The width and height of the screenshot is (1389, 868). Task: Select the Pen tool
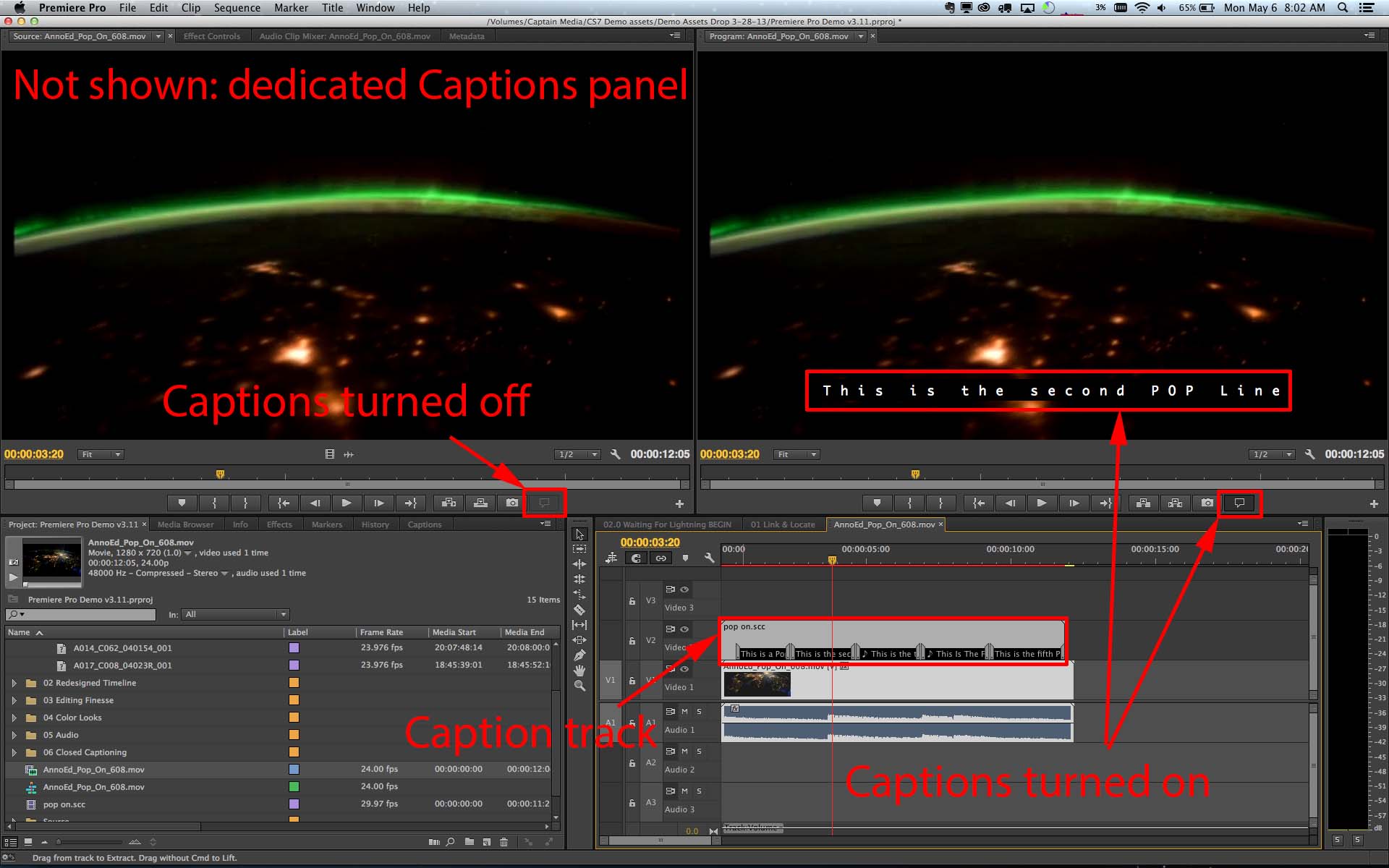tap(579, 655)
